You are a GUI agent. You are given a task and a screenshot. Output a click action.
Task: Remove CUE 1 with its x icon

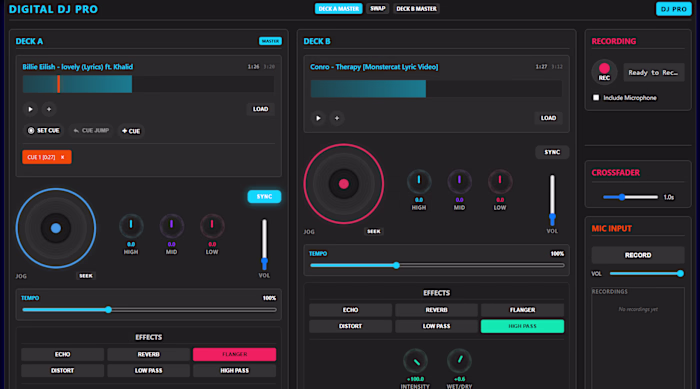[x=62, y=157]
